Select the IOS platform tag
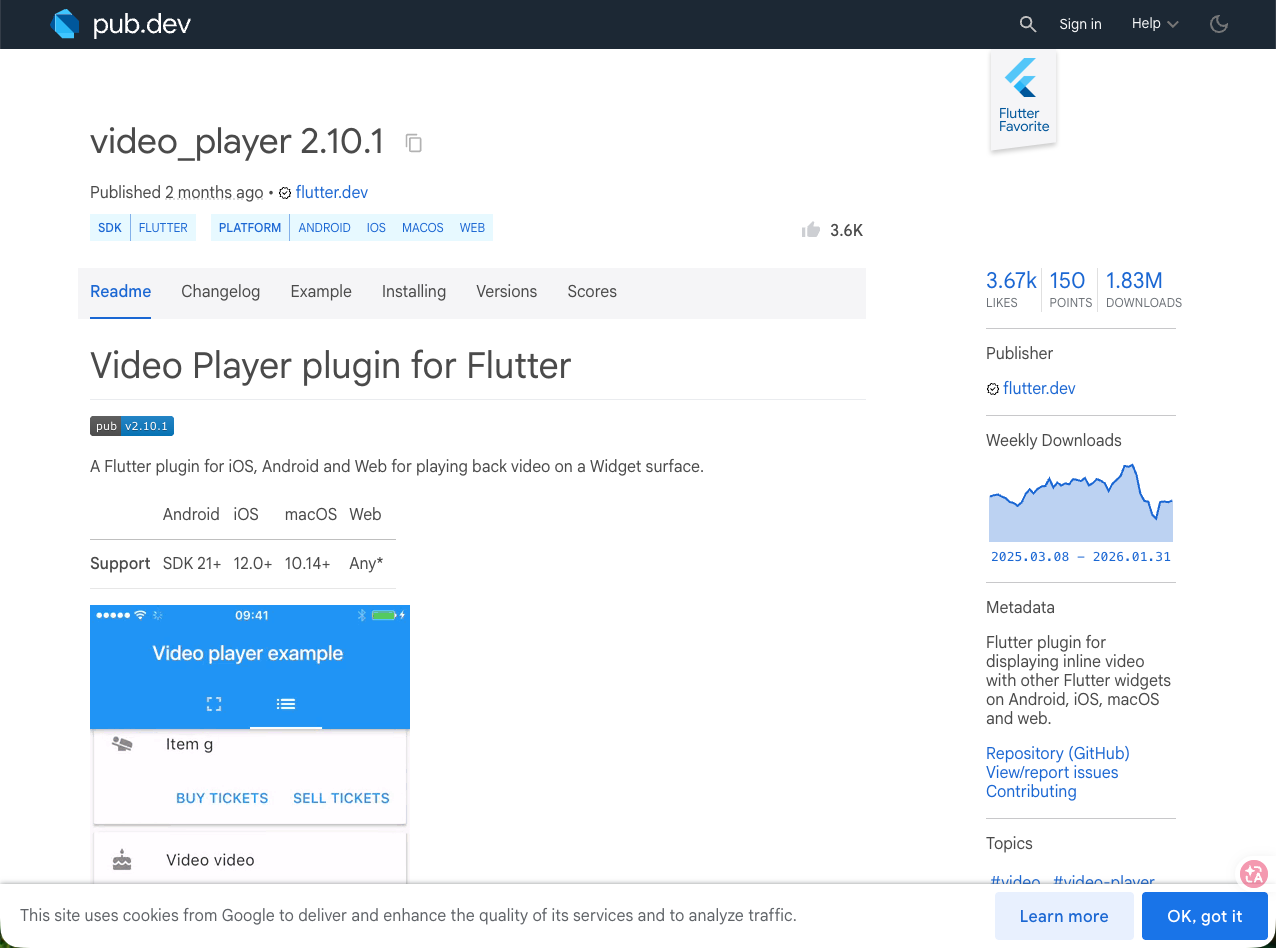1276x948 pixels. tap(376, 228)
